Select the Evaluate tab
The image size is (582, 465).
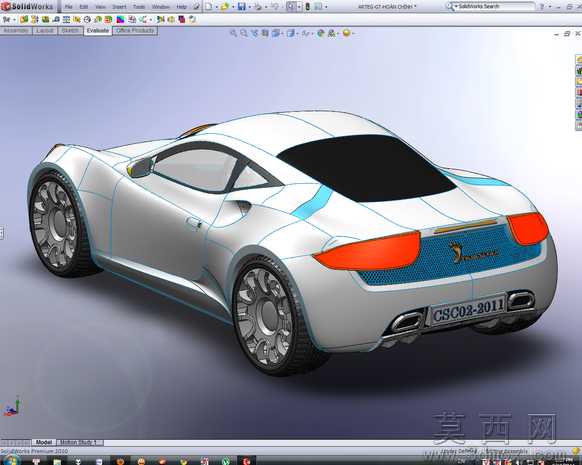point(98,31)
